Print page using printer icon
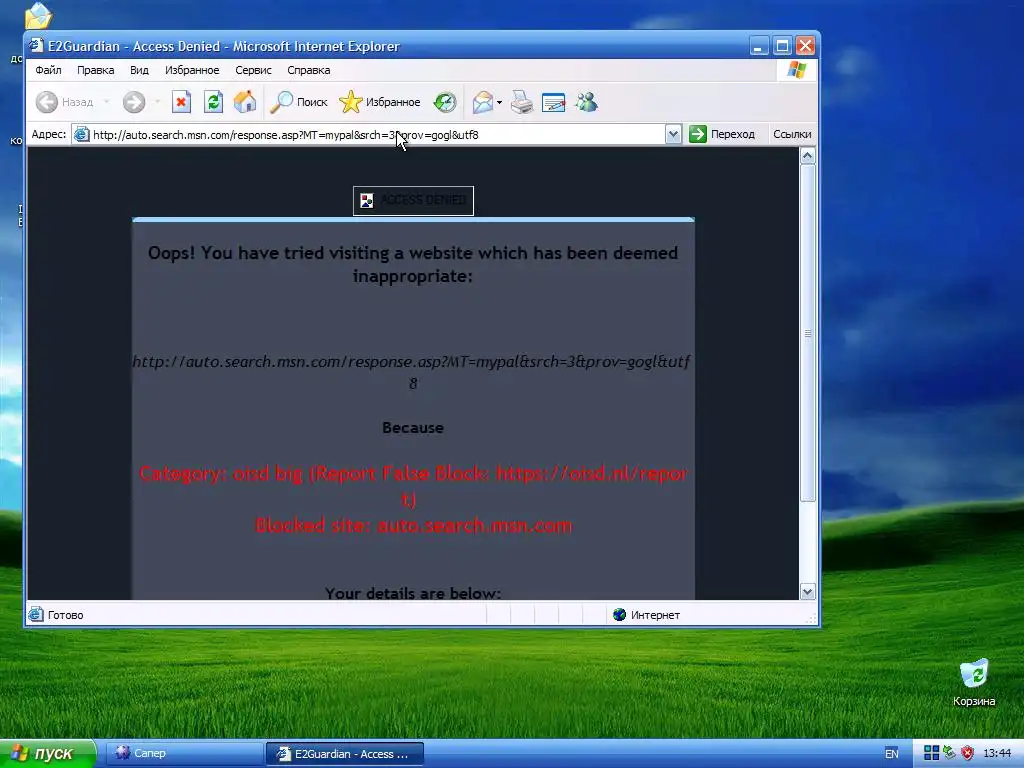This screenshot has width=1024, height=768. (x=522, y=102)
